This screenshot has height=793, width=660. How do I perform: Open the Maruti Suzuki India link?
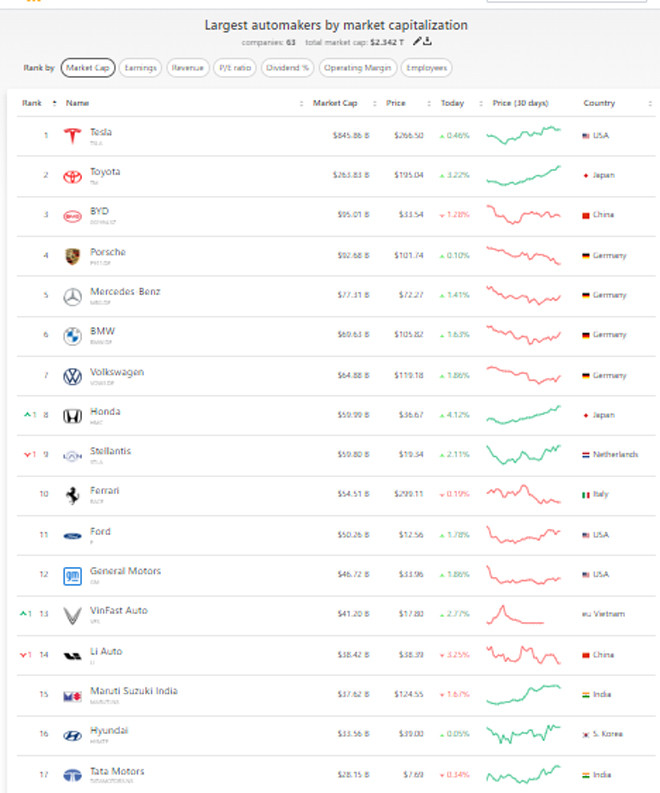[x=133, y=691]
